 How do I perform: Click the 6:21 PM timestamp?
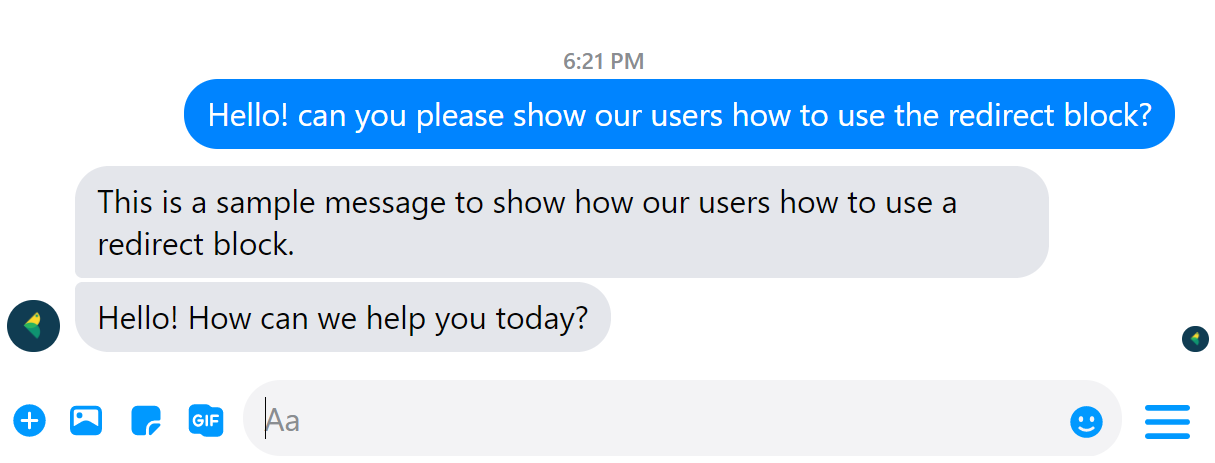coord(603,62)
